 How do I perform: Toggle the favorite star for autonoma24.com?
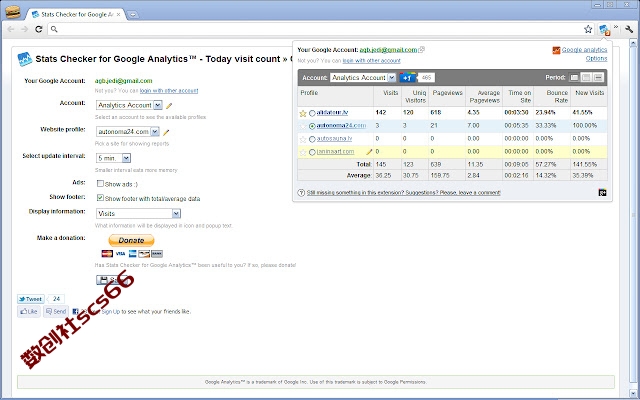pos(303,126)
